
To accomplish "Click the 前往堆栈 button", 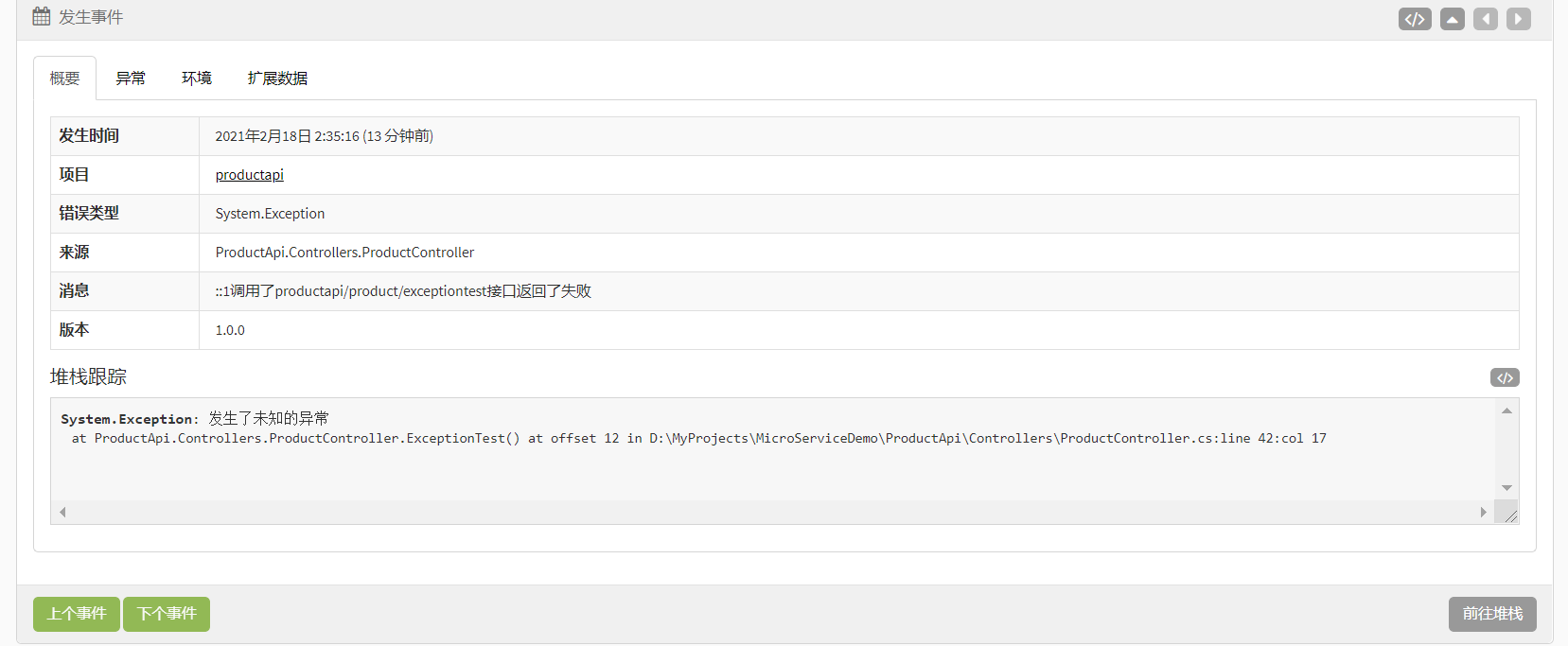I will [1492, 614].
